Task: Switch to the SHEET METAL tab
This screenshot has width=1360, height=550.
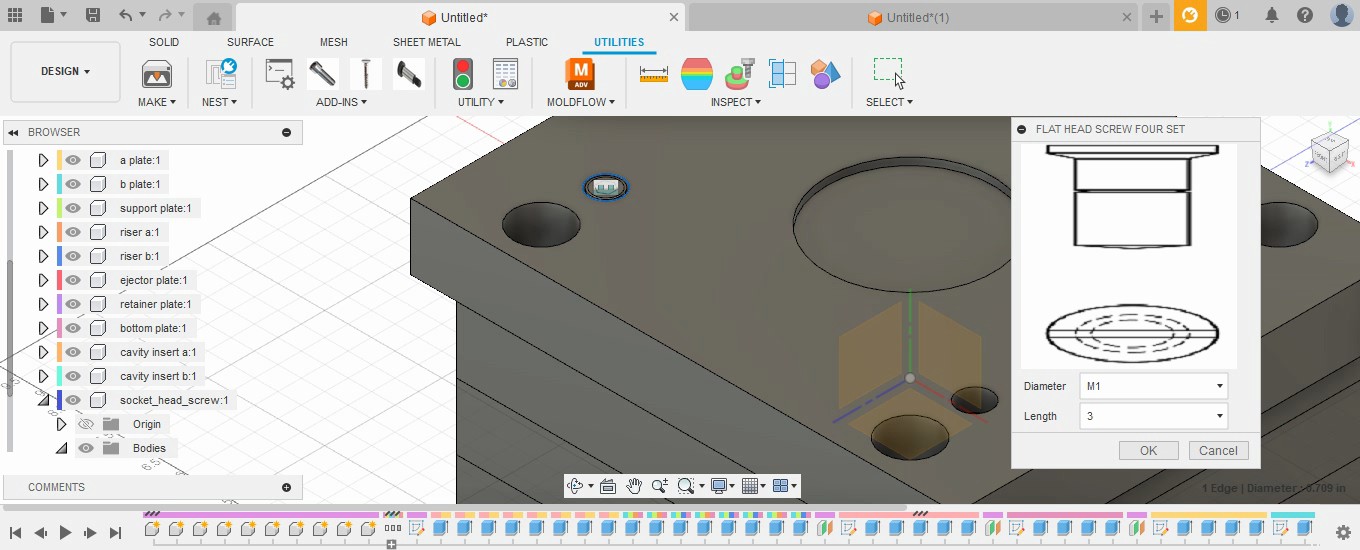Action: pyautogui.click(x=427, y=42)
